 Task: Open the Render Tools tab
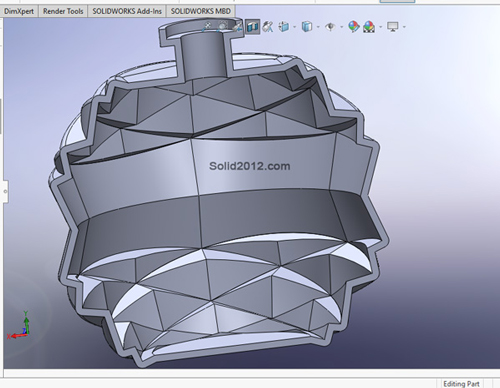tap(63, 11)
